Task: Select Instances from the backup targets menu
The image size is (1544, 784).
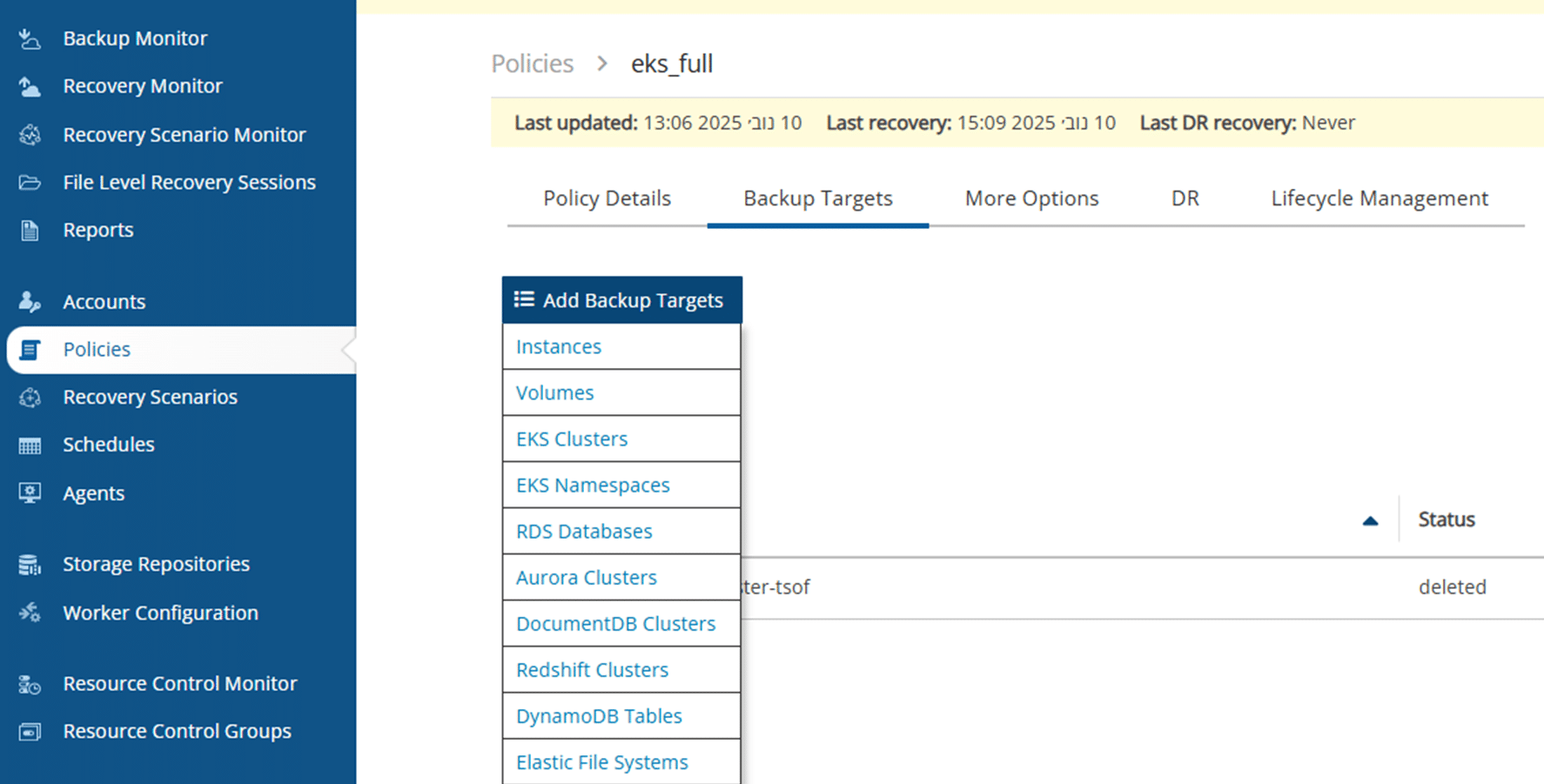Action: 558,346
